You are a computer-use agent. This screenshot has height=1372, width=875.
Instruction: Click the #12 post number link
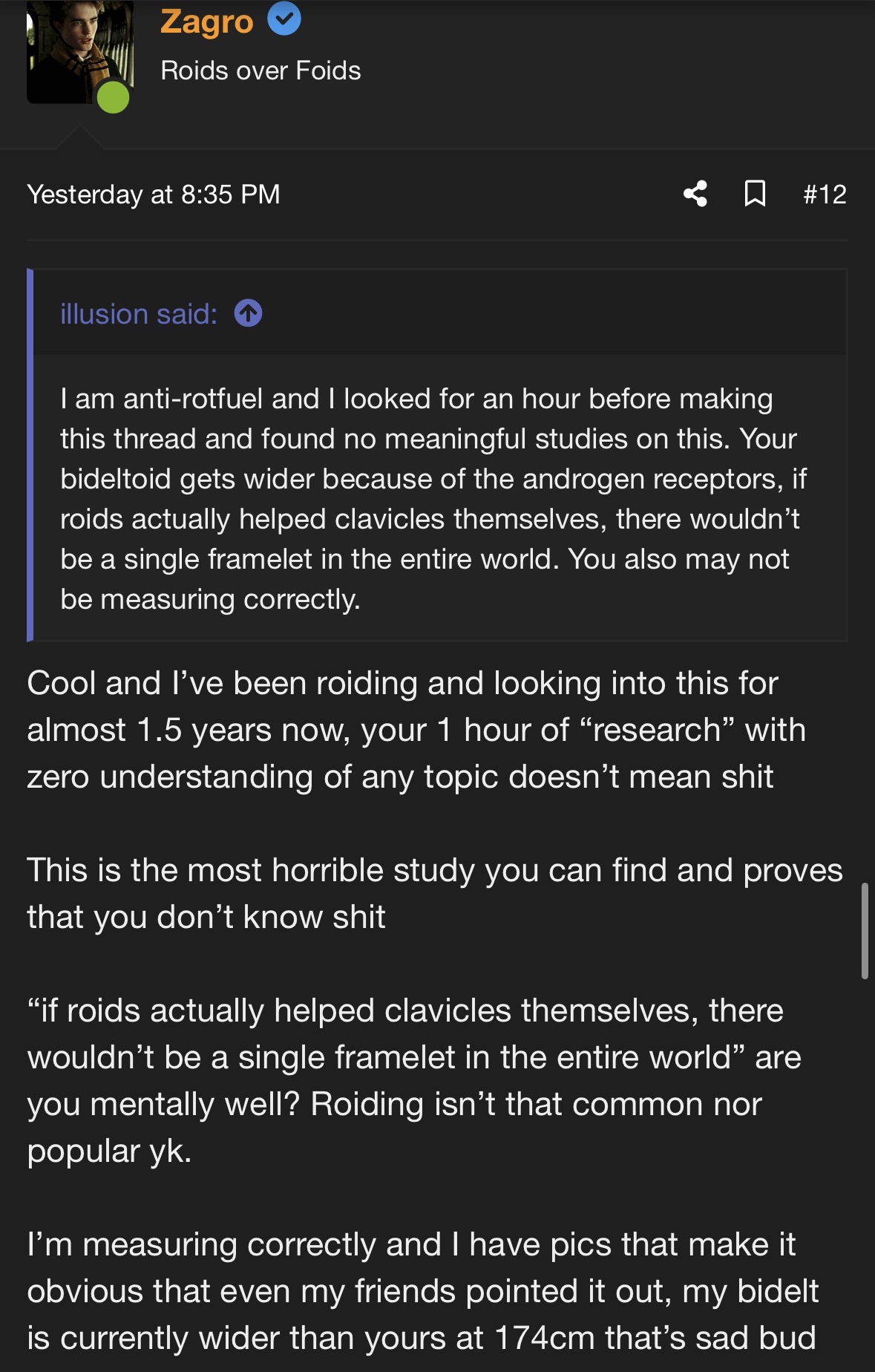click(825, 194)
